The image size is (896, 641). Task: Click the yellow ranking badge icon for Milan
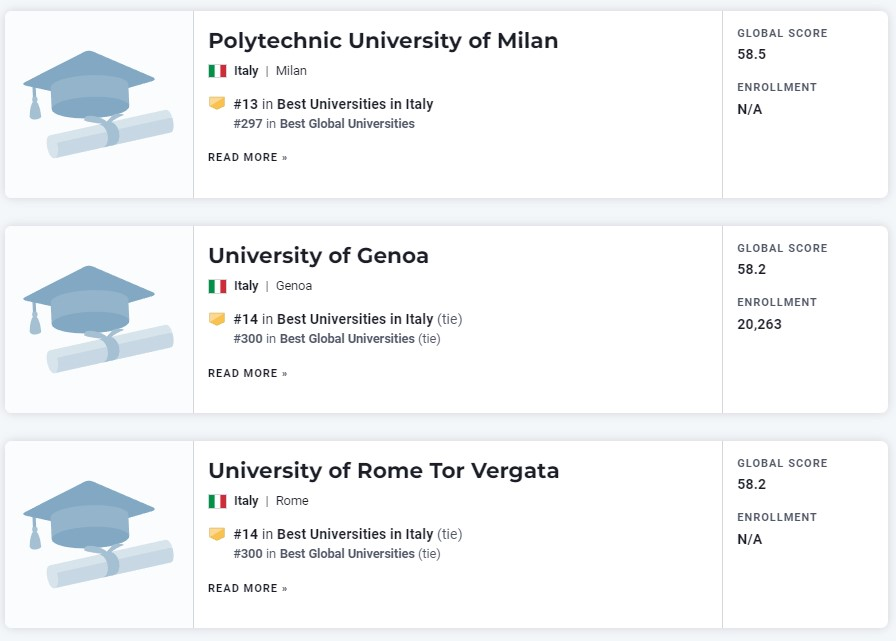[x=217, y=103]
